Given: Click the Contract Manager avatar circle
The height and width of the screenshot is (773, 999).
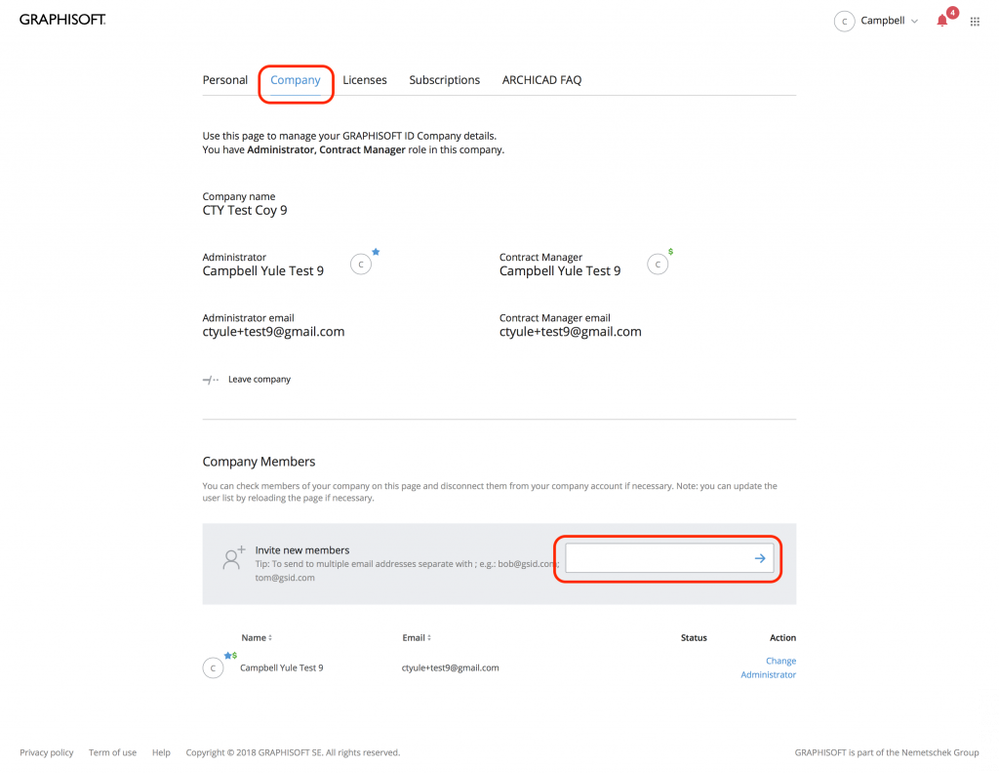Looking at the screenshot, I should [x=658, y=264].
